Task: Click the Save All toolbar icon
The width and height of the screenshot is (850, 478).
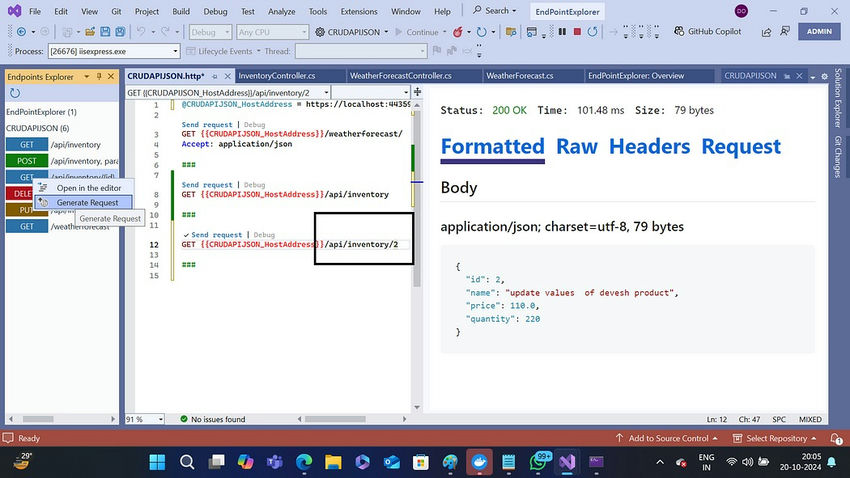Action: tap(120, 32)
